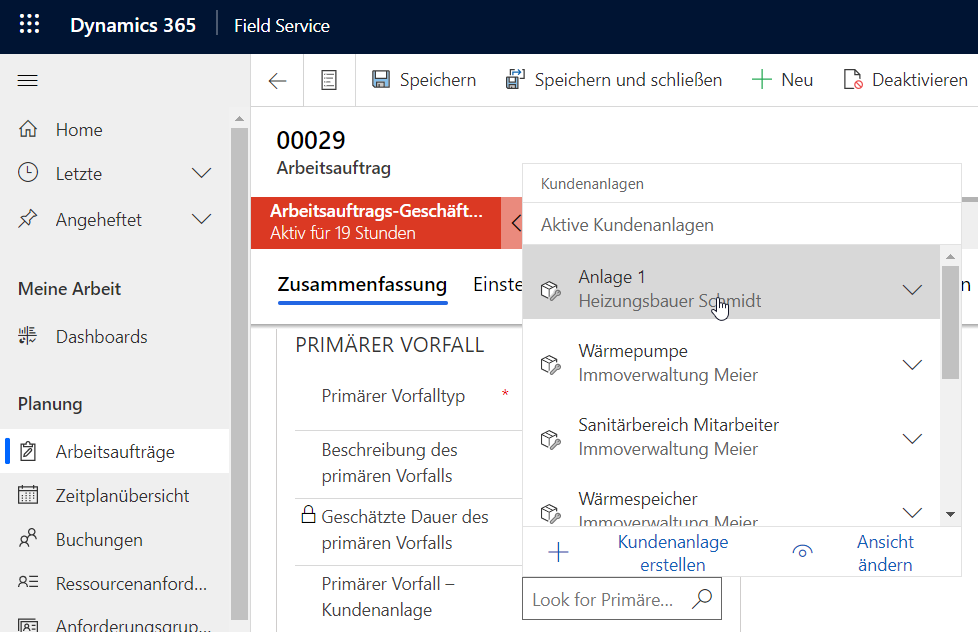Click the plus icon for Kundenanlage erstellen

558,552
